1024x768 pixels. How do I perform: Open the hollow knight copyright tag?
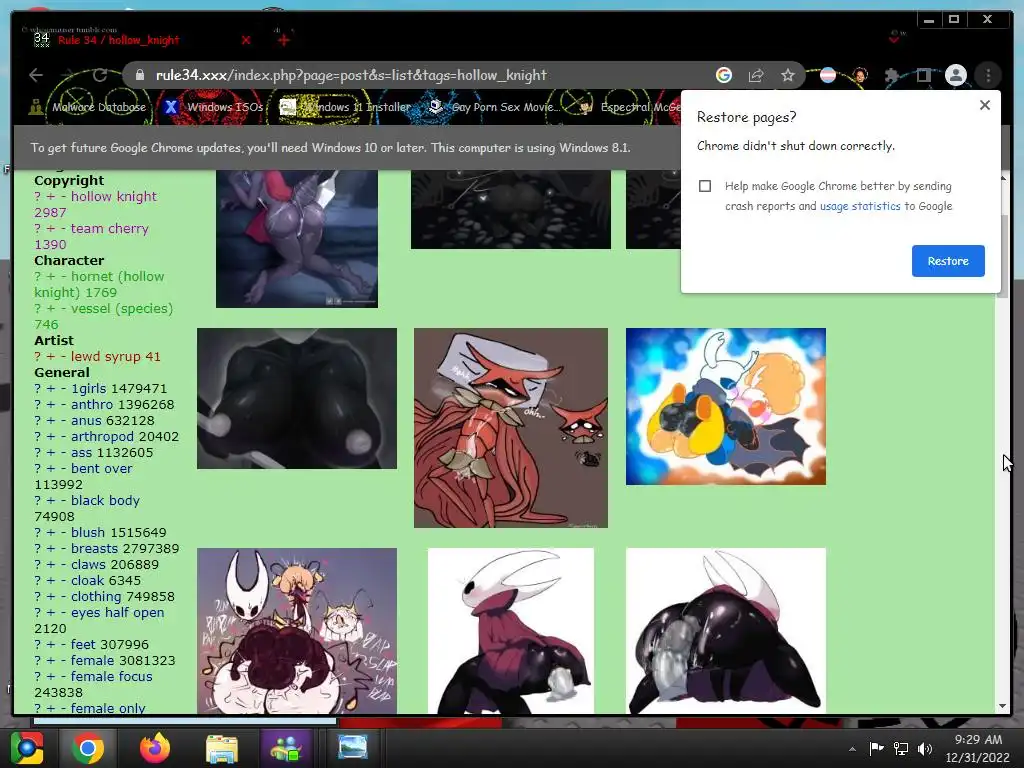pos(114,197)
